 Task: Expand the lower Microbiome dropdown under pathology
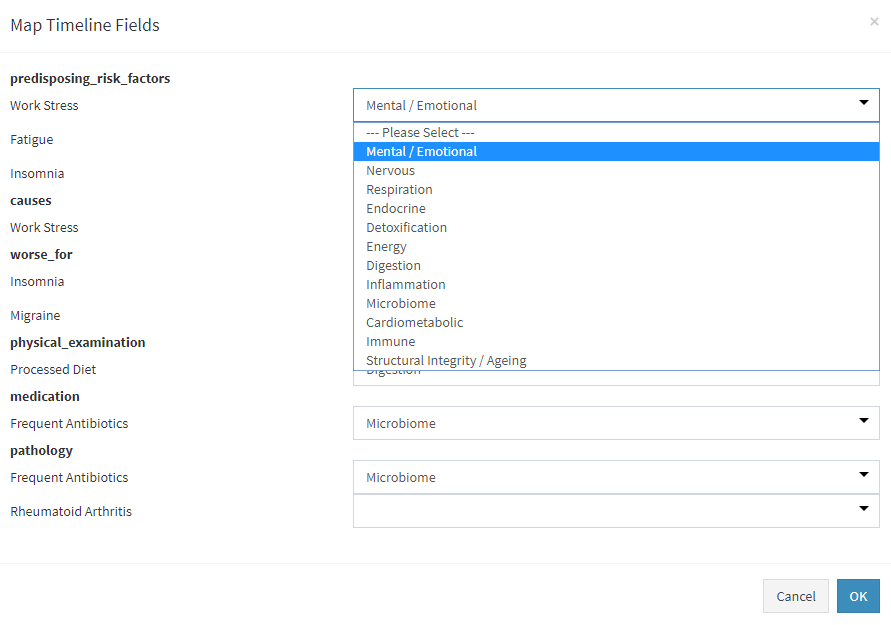(x=862, y=477)
